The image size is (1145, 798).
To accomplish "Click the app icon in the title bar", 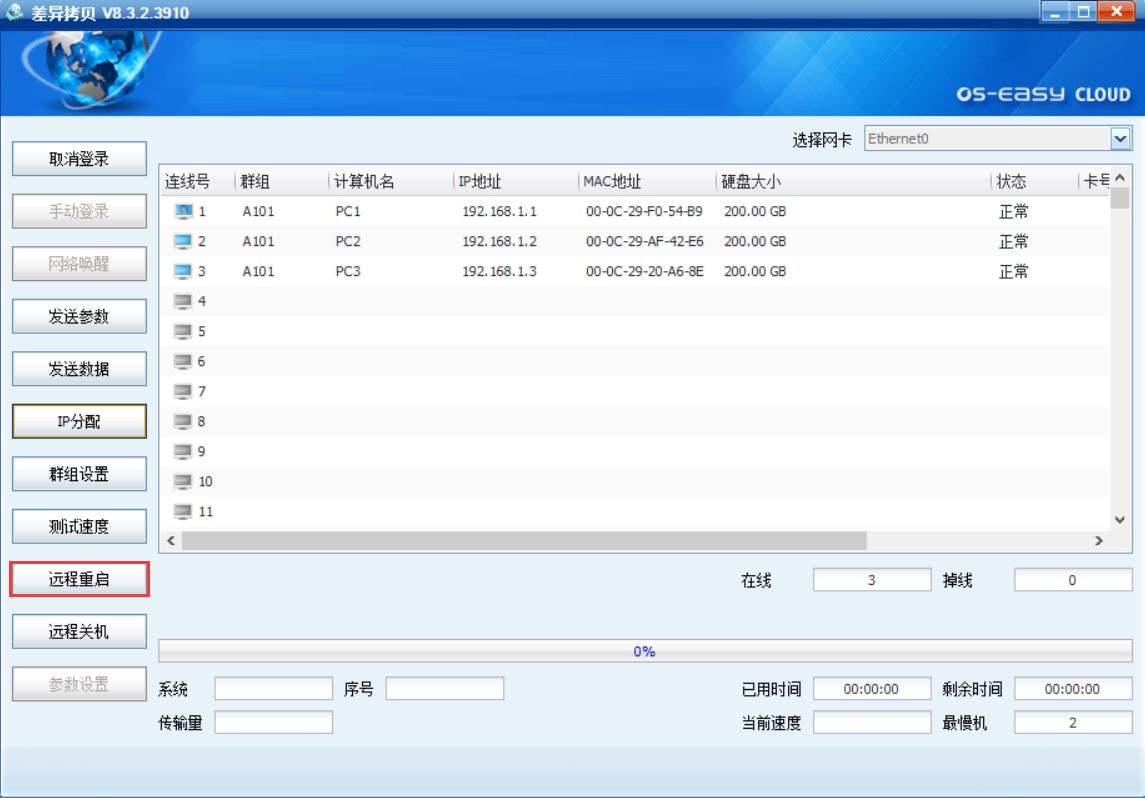I will click(x=14, y=13).
